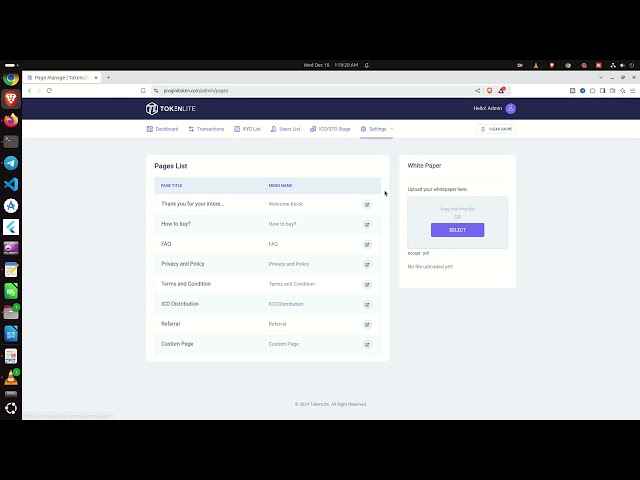Show applications grid at dock bottom

[x=11, y=408]
